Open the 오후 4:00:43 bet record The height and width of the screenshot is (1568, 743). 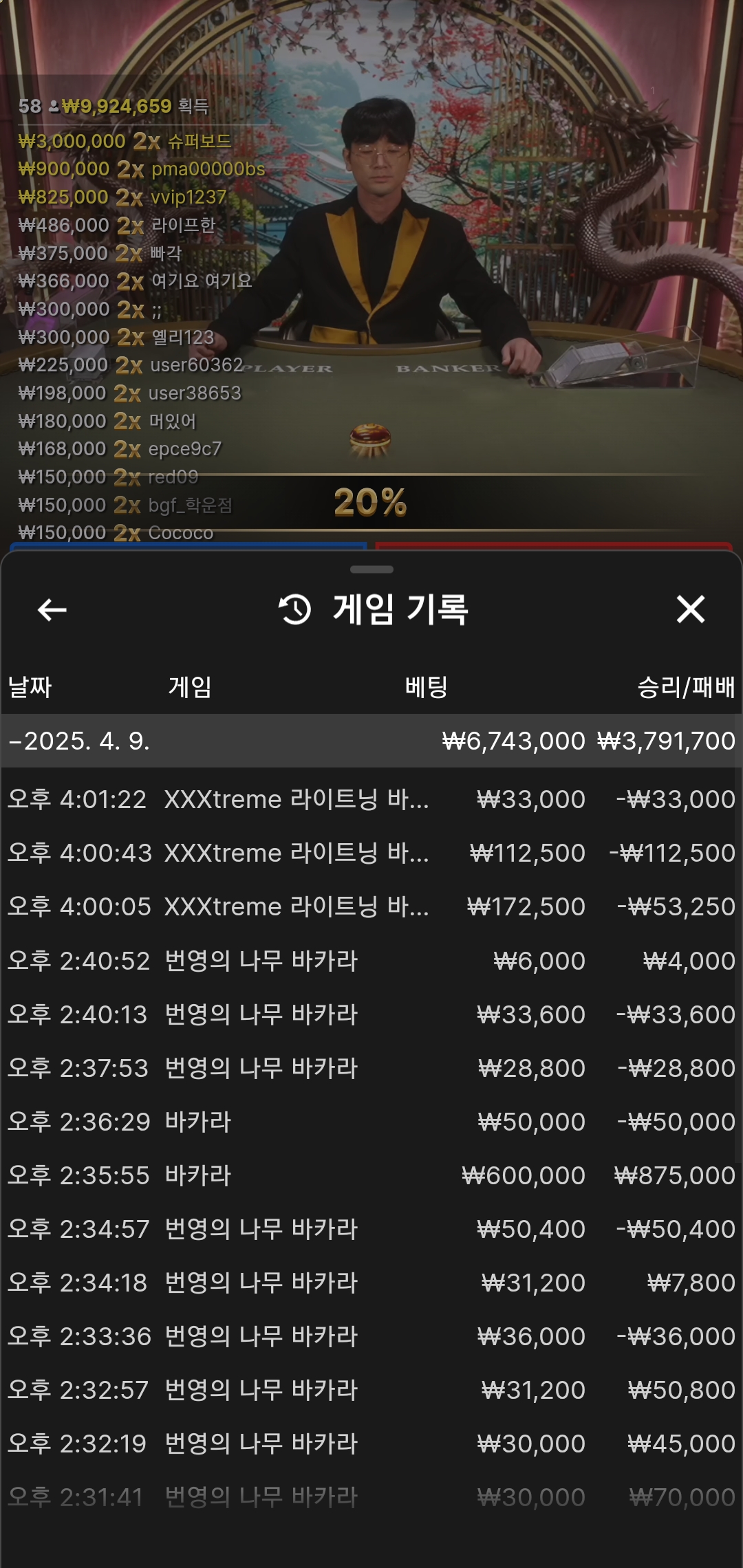pyautogui.click(x=371, y=853)
